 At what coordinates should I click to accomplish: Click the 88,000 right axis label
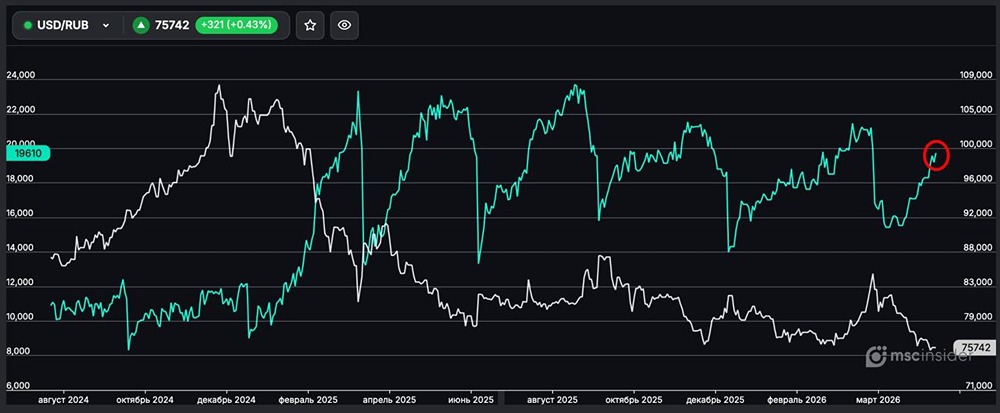click(x=976, y=248)
